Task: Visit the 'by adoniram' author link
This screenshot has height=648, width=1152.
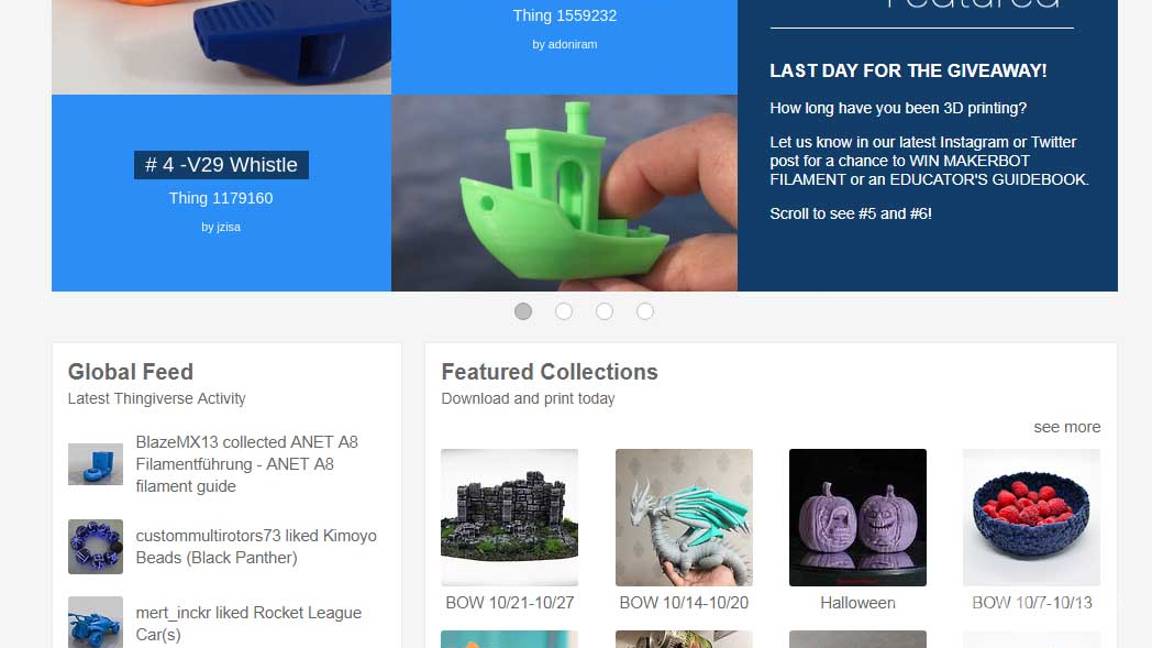Action: pyautogui.click(x=564, y=44)
